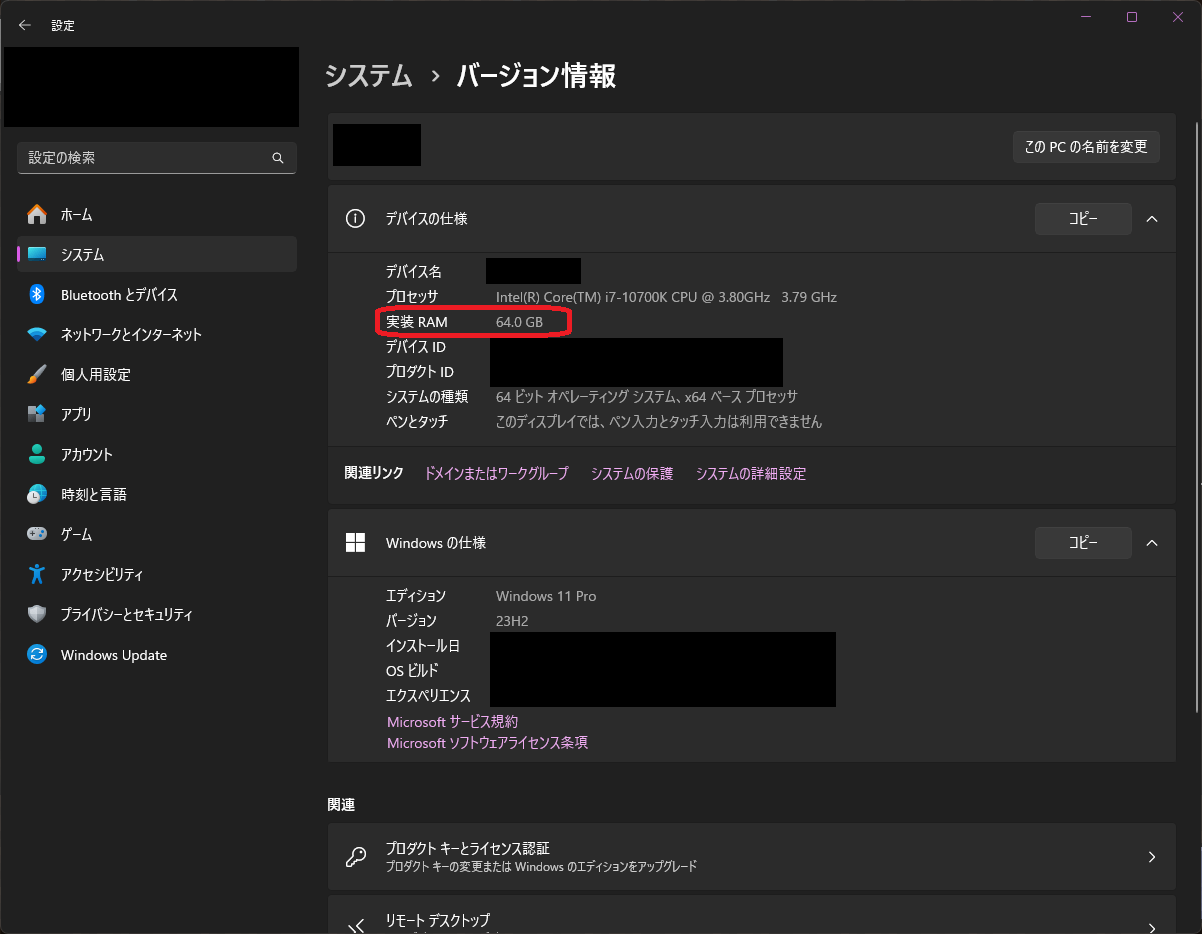The height and width of the screenshot is (934, 1202).
Task: Click the back arrow in title bar
Action: (x=25, y=25)
